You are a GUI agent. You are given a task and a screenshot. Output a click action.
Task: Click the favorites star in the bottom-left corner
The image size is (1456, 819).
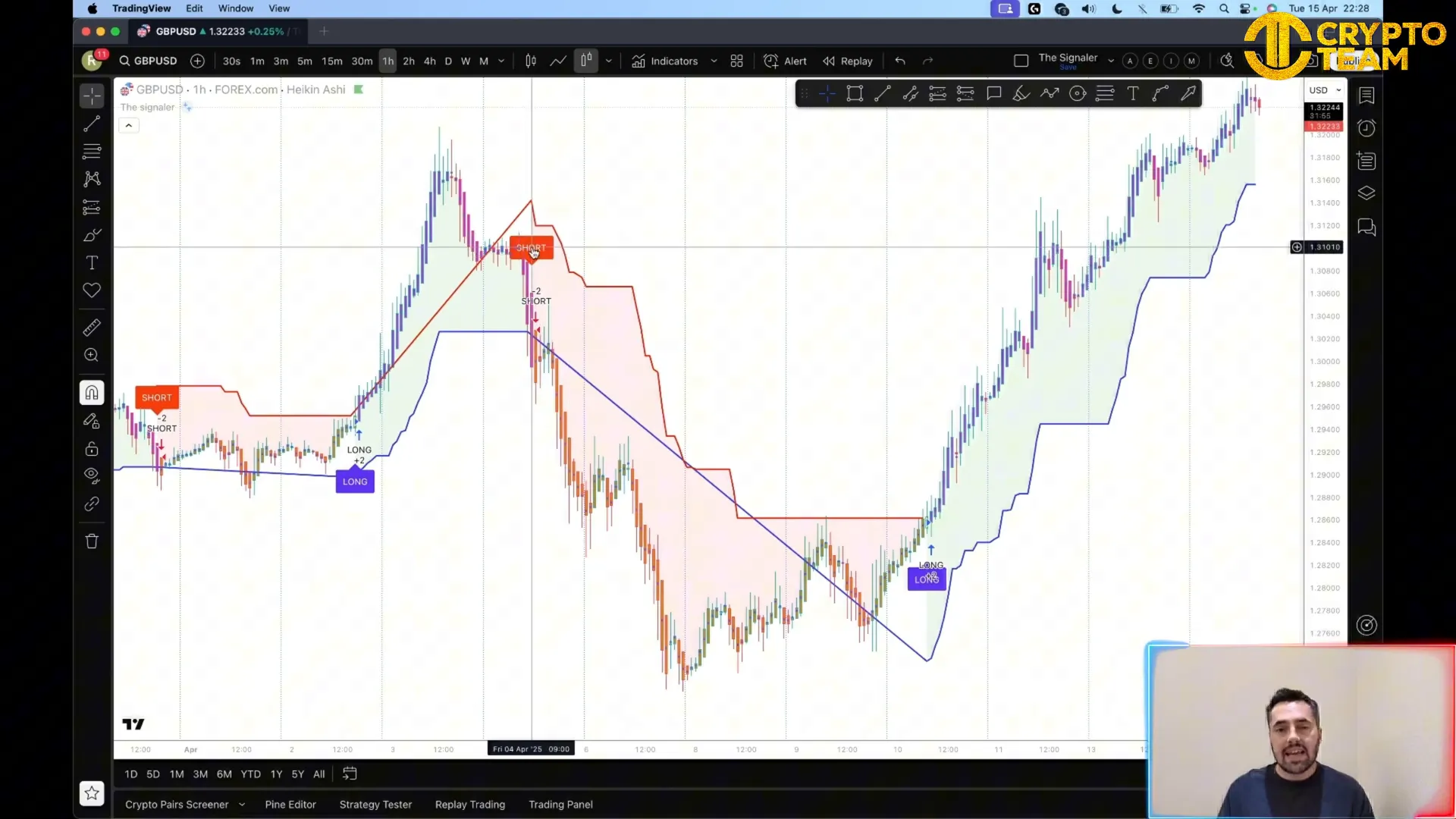(92, 793)
